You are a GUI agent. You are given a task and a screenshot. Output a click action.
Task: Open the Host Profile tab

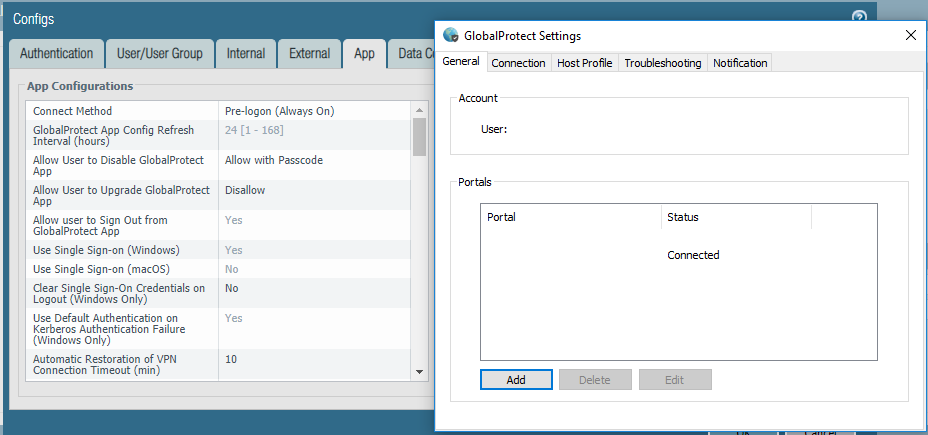point(585,63)
